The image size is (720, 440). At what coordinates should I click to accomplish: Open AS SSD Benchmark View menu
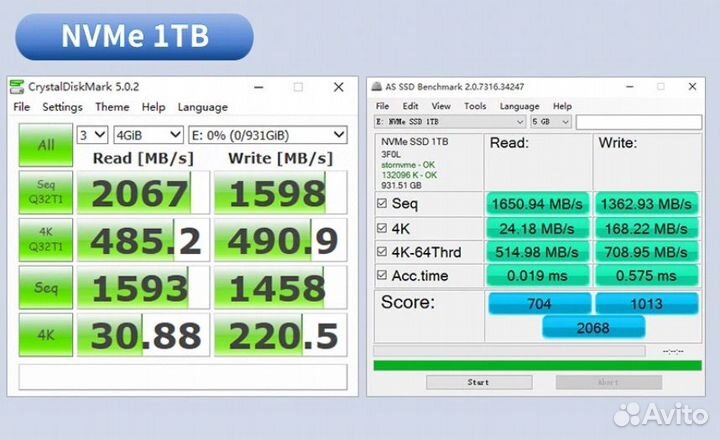(x=441, y=106)
